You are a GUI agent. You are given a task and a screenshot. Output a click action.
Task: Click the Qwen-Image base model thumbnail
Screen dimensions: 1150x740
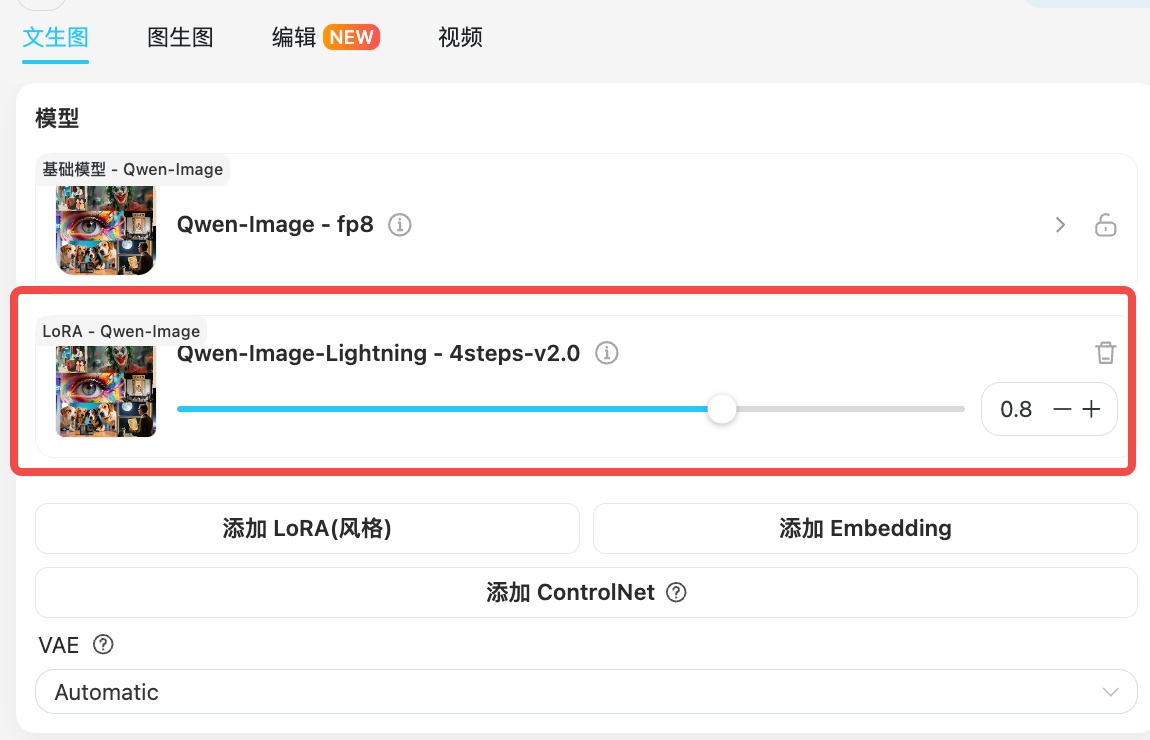pyautogui.click(x=106, y=230)
